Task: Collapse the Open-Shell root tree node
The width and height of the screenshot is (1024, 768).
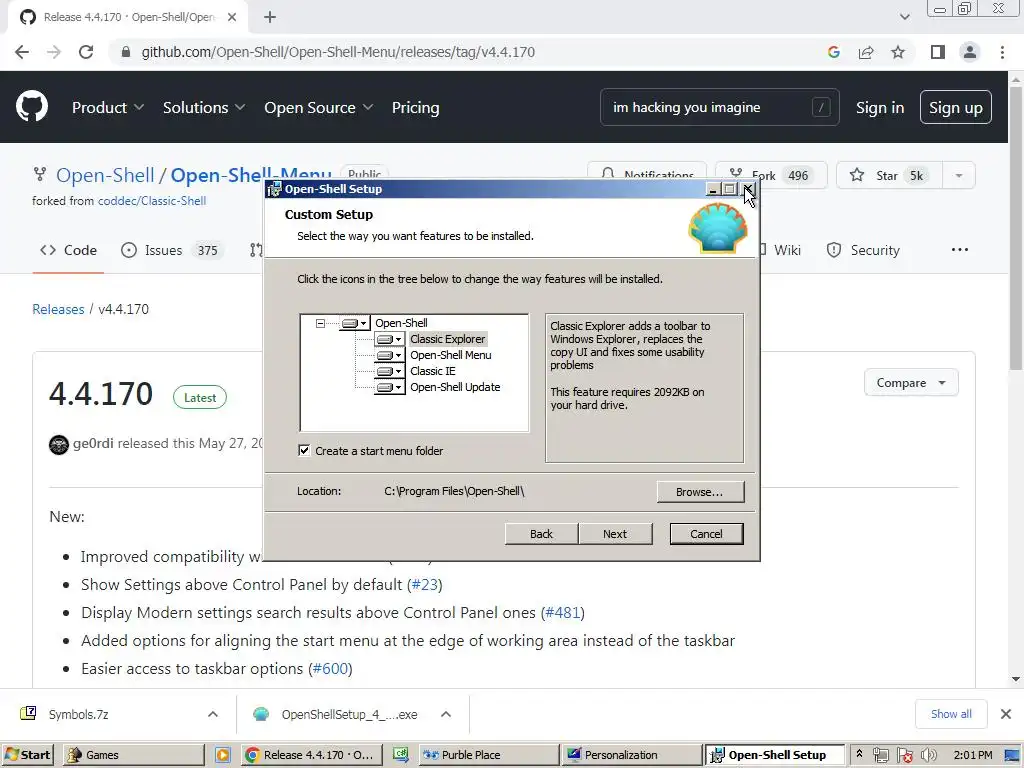Action: (320, 323)
